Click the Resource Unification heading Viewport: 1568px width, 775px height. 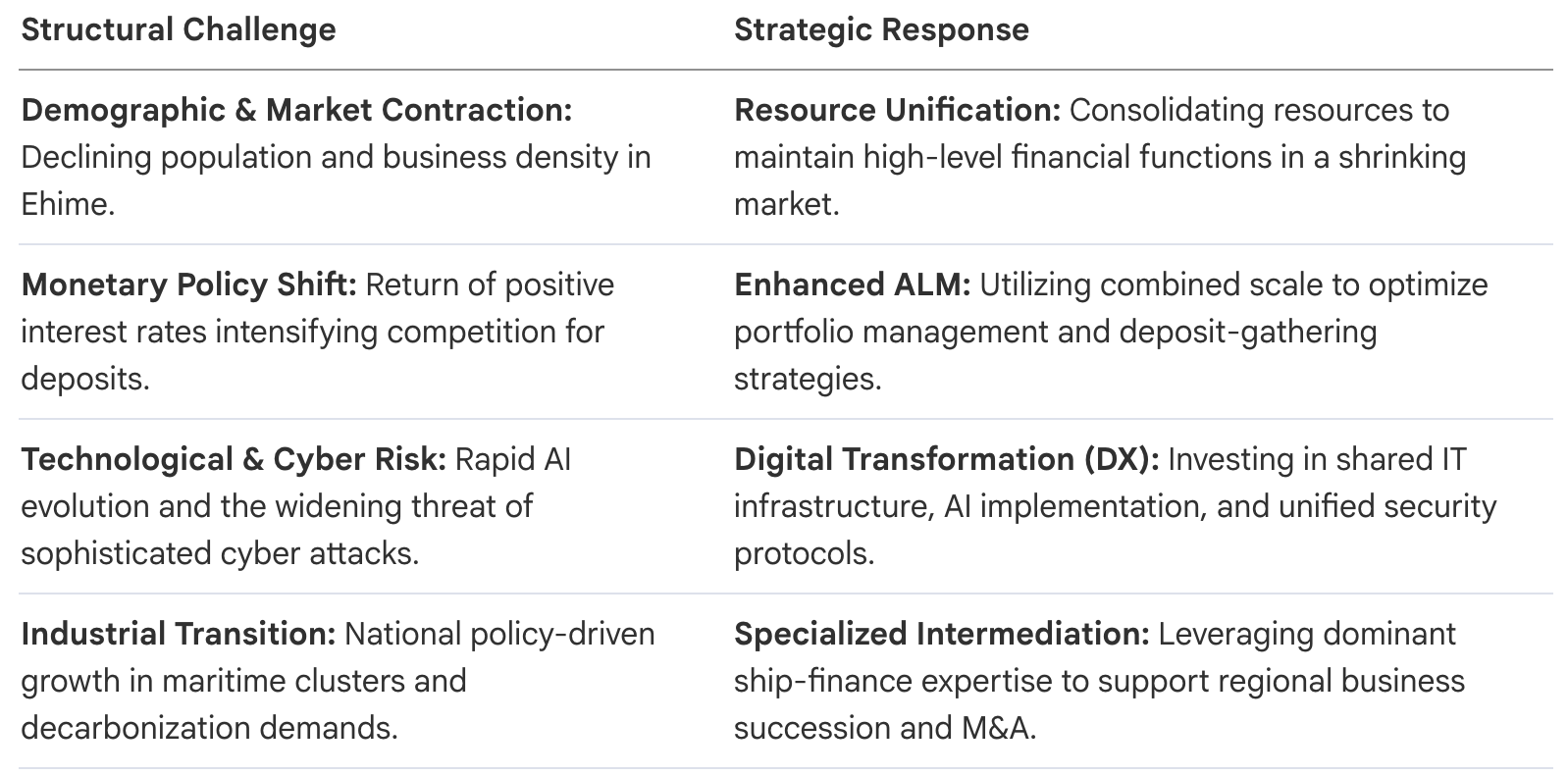(897, 110)
